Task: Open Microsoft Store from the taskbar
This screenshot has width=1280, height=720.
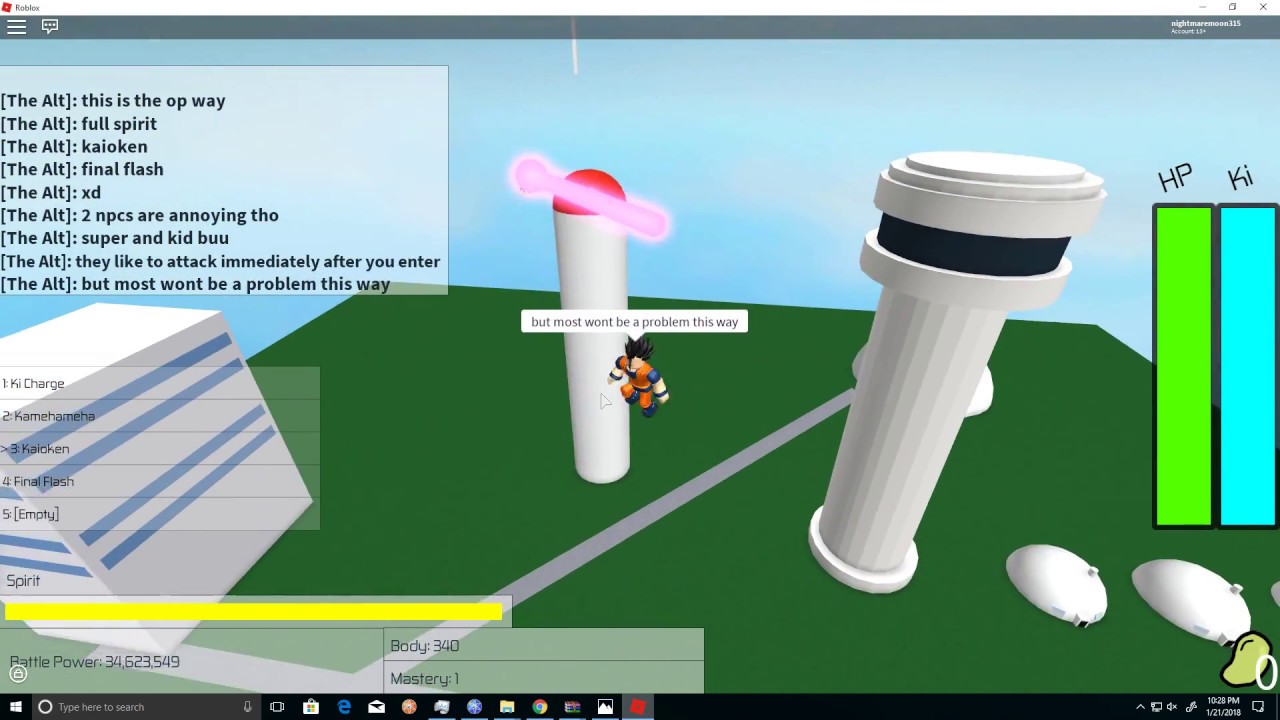Action: tap(311, 707)
